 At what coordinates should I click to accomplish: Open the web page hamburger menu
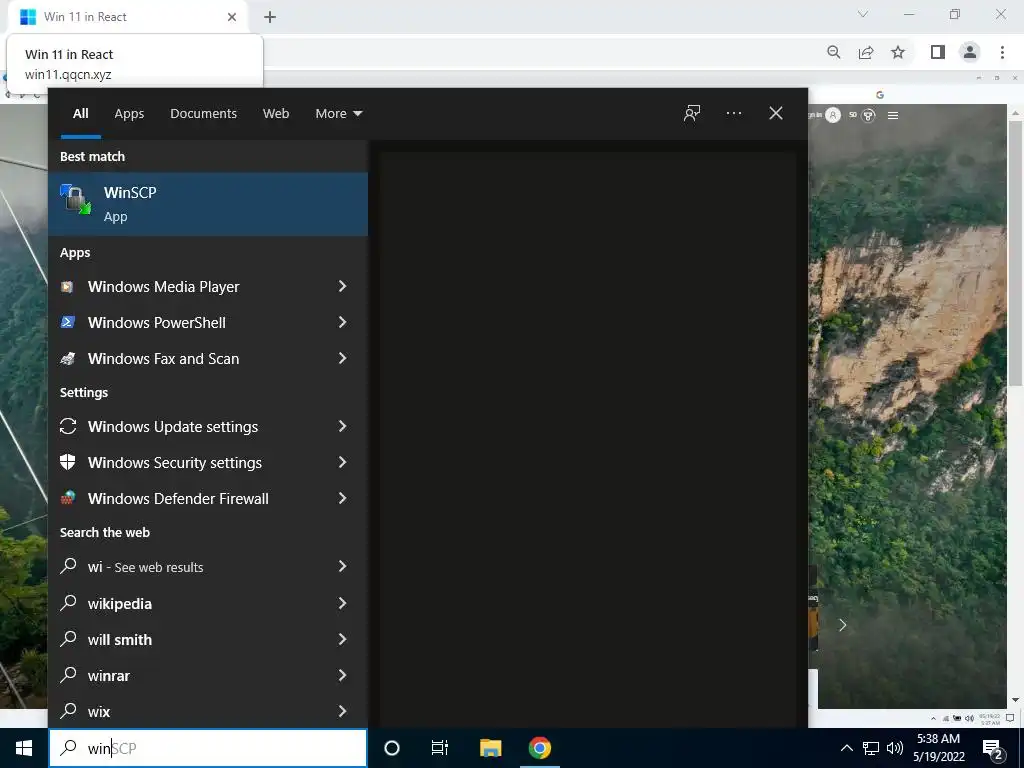point(893,116)
